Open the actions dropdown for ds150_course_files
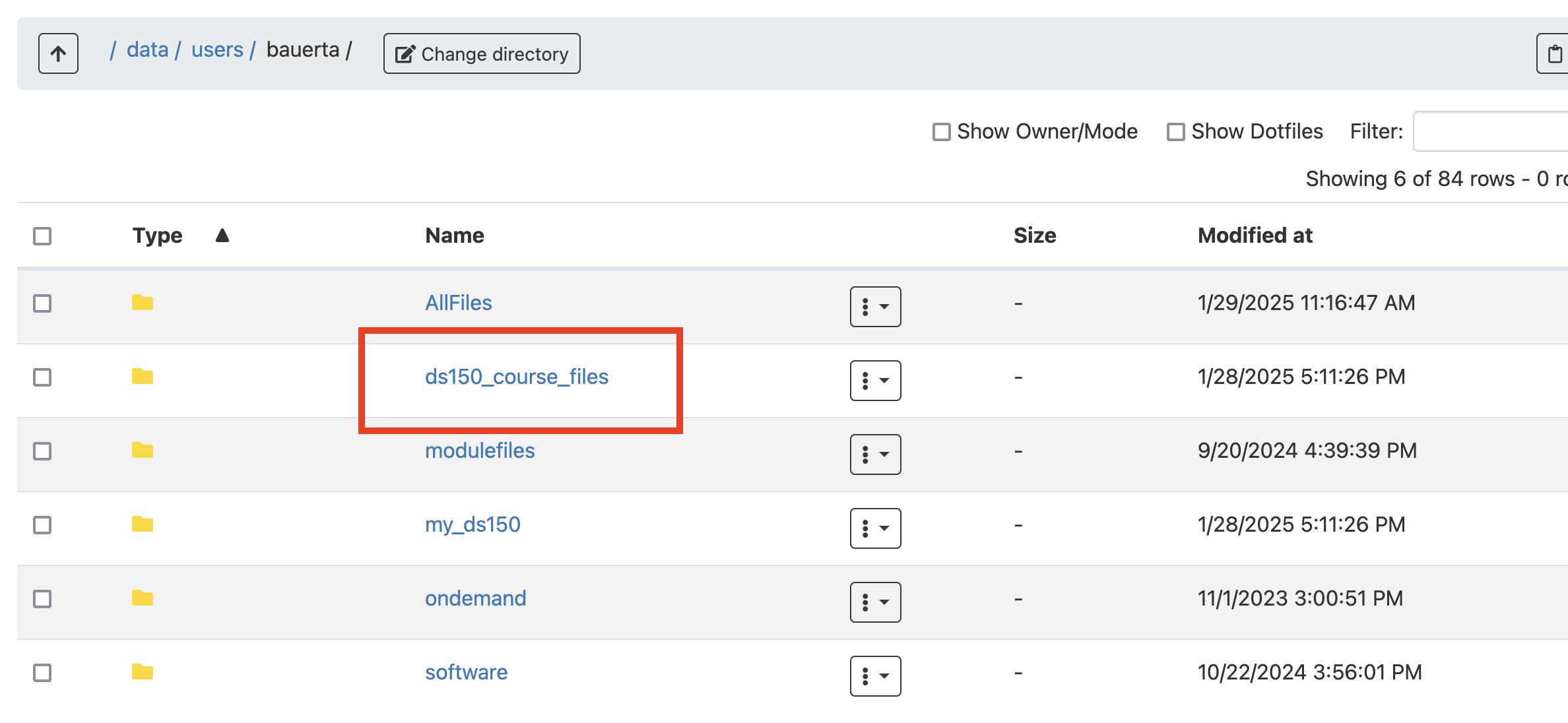 pyautogui.click(x=875, y=381)
